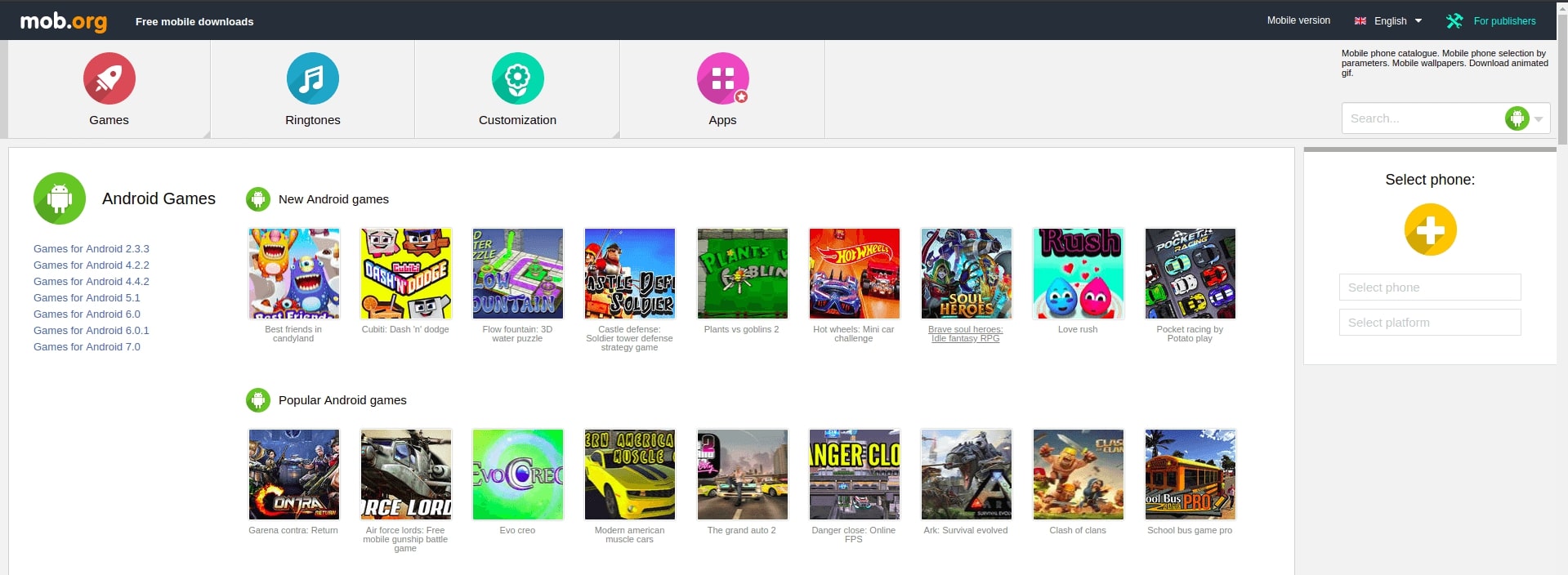This screenshot has height=575, width=1568.
Task: Click the Plants vs goblins 2 title
Action: [742, 330]
